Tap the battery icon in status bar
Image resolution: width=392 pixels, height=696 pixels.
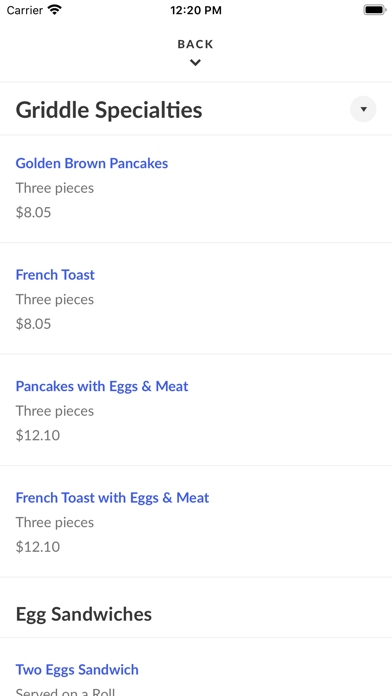(375, 10)
